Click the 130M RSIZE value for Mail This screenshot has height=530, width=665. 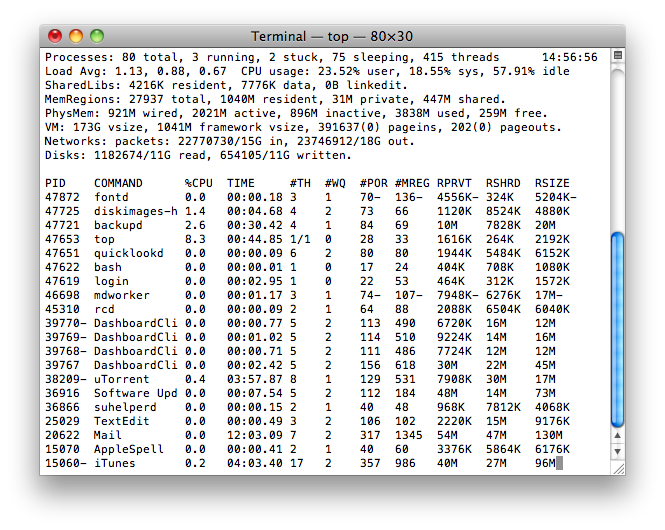pyautogui.click(x=549, y=435)
